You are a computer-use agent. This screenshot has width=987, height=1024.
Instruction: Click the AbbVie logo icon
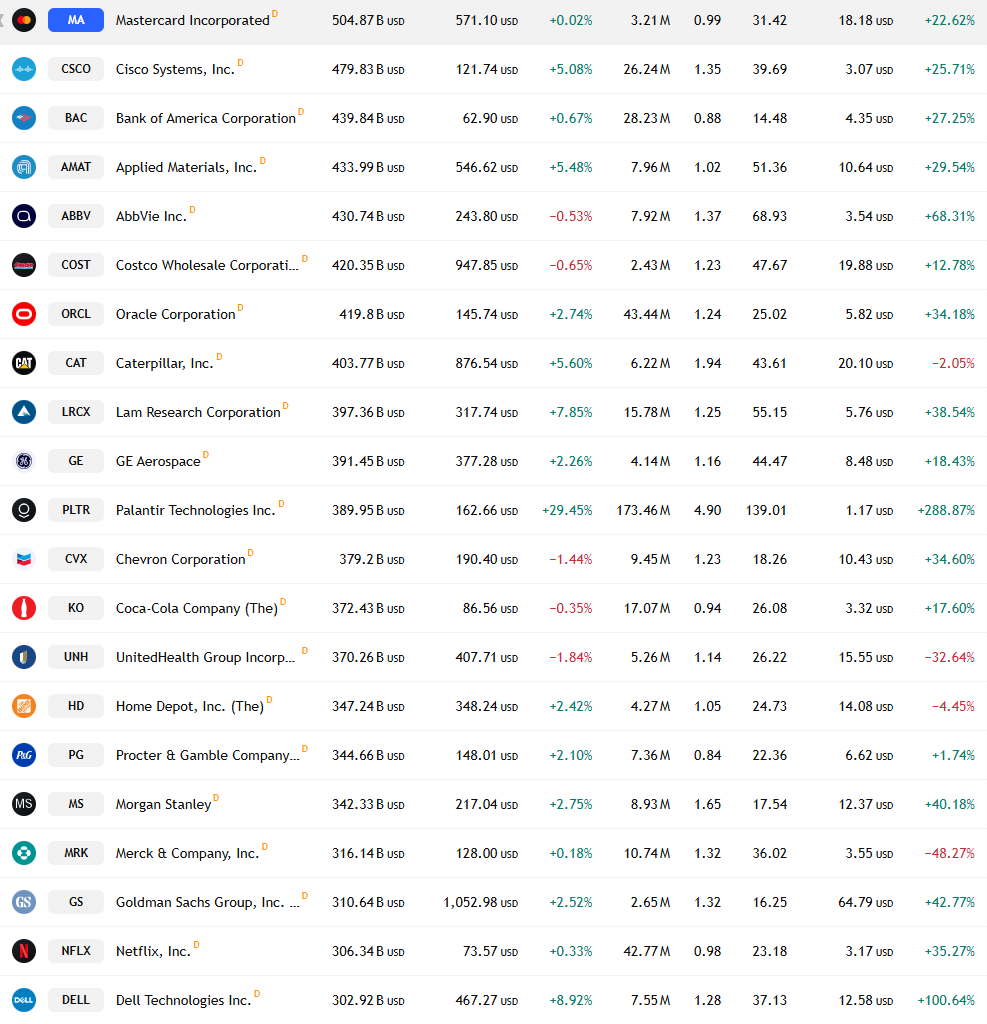pyautogui.click(x=24, y=216)
